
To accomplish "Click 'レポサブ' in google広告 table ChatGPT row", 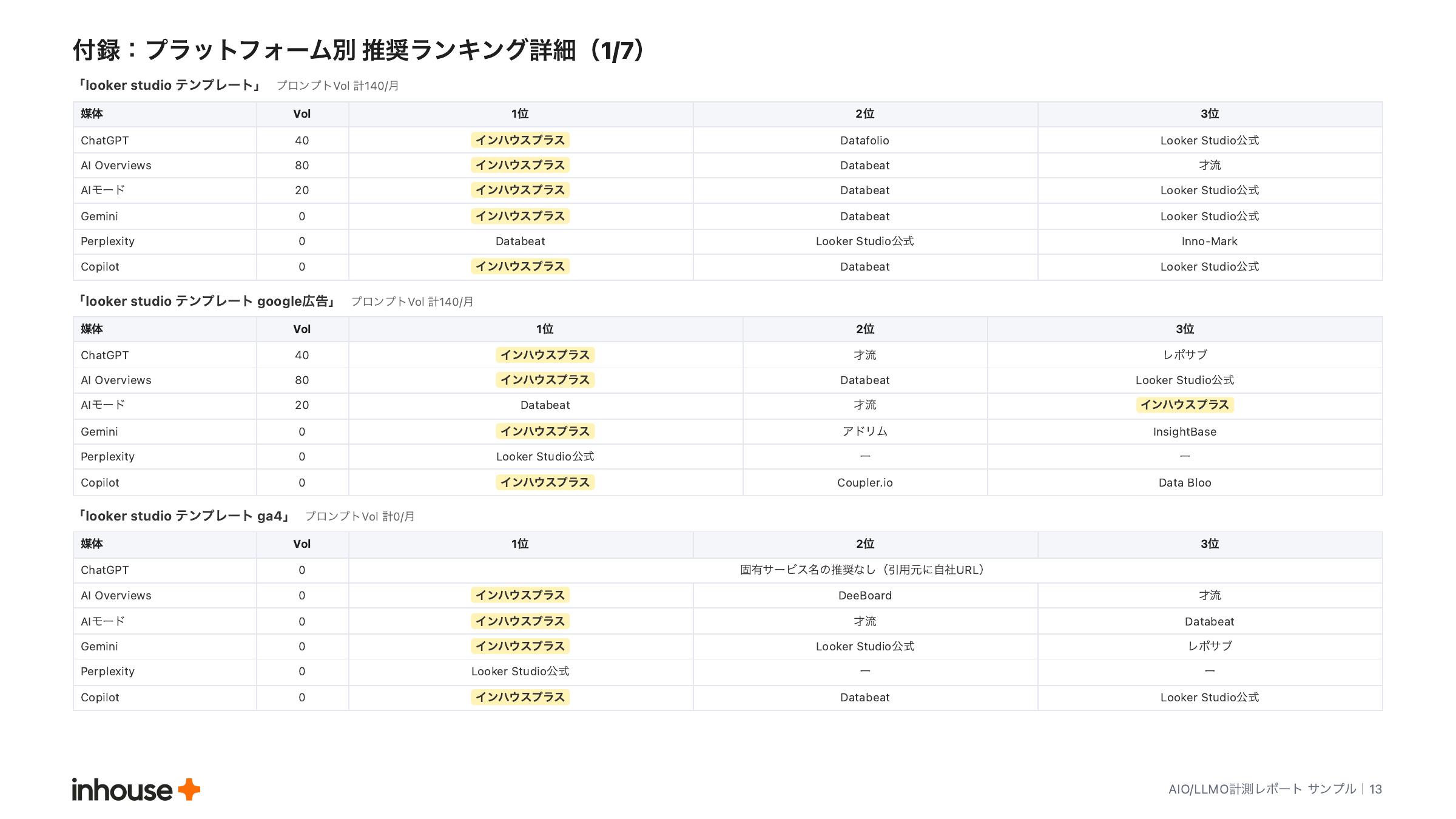I will pyautogui.click(x=1184, y=356).
